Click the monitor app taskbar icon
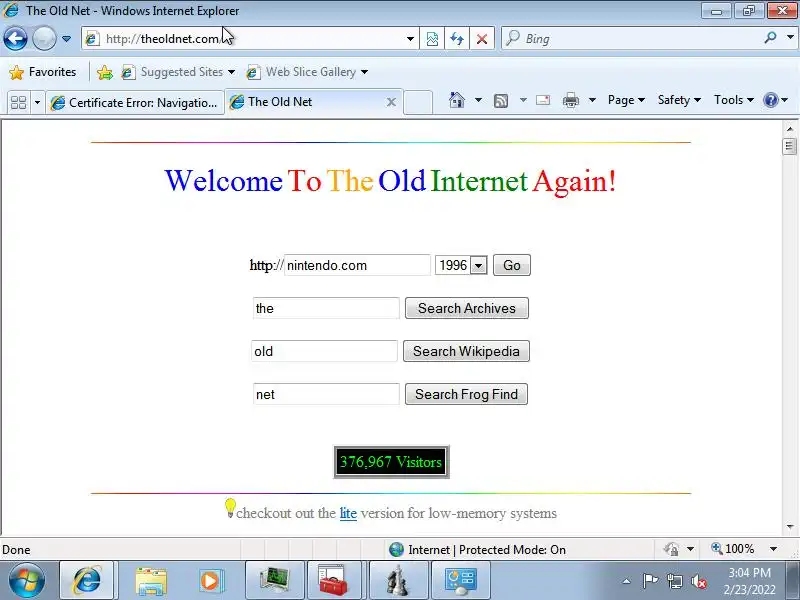This screenshot has height=600, width=800. pos(274,581)
